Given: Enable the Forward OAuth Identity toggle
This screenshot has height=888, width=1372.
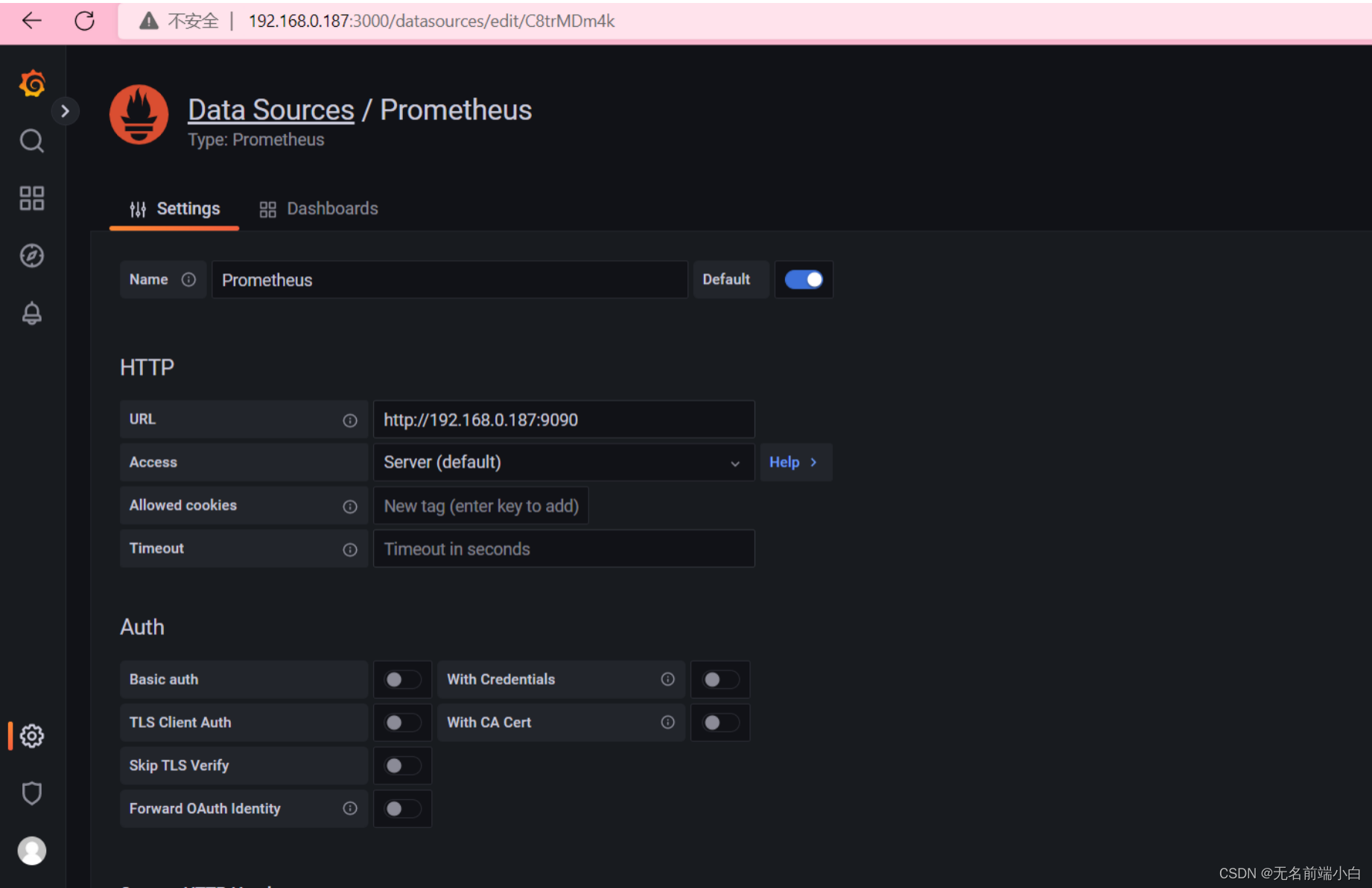Looking at the screenshot, I should [402, 809].
